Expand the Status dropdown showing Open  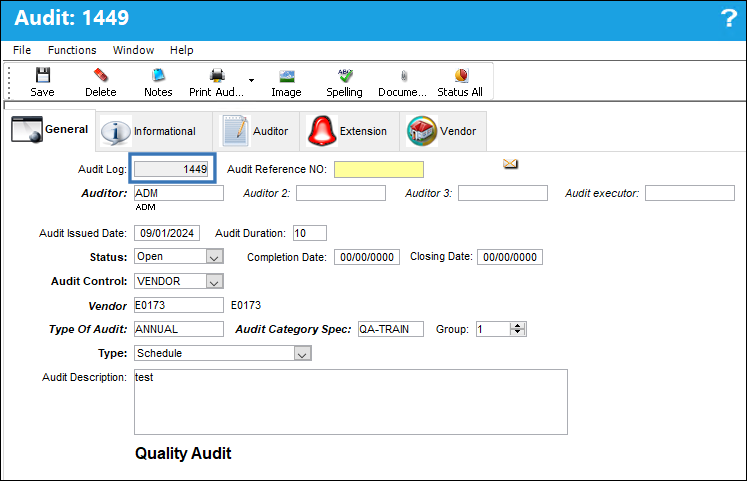(x=214, y=257)
